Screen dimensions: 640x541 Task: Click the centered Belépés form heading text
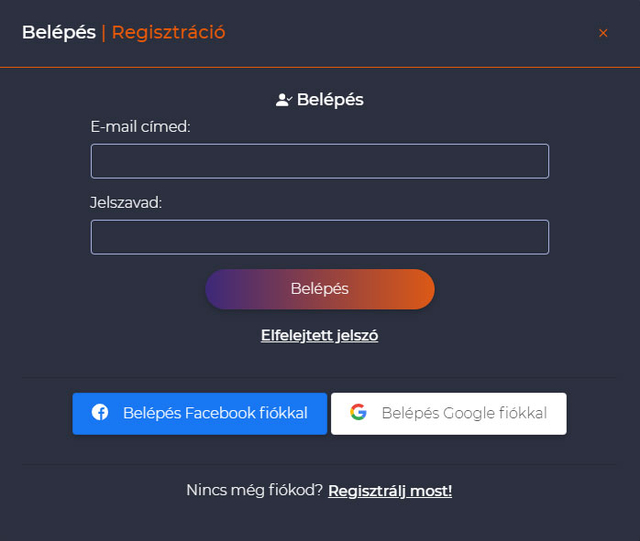pyautogui.click(x=330, y=100)
